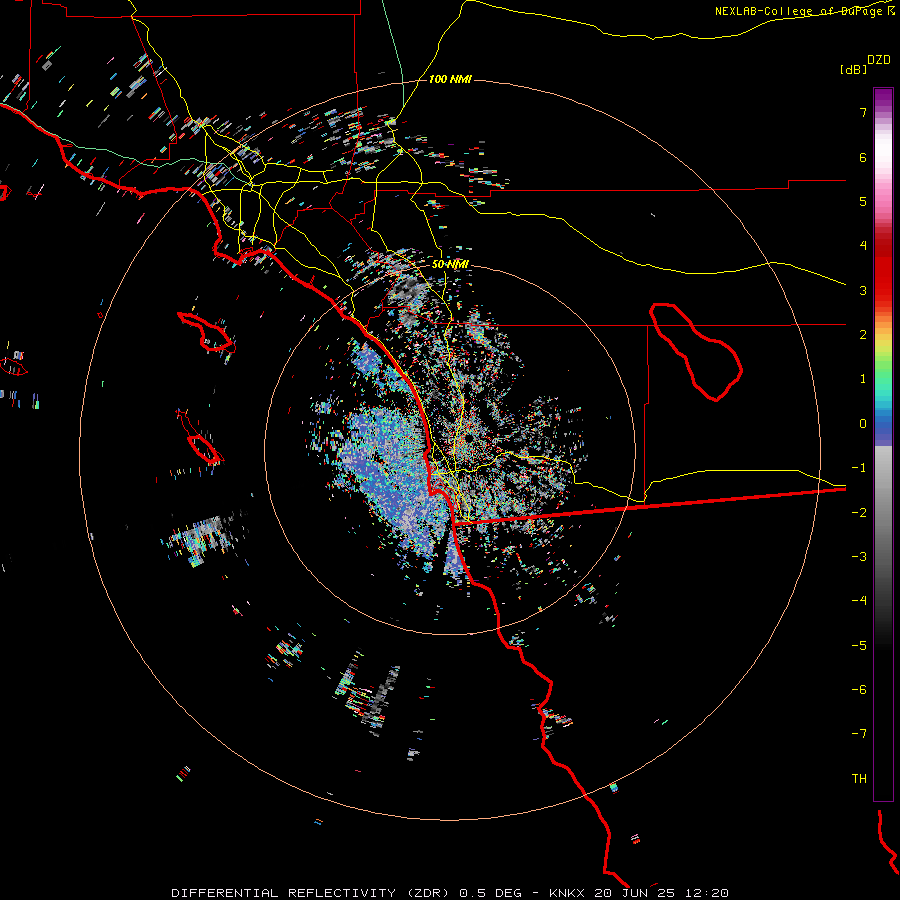Click the -1 legend scale value
Image resolution: width=900 pixels, height=900 pixels.
tap(859, 468)
